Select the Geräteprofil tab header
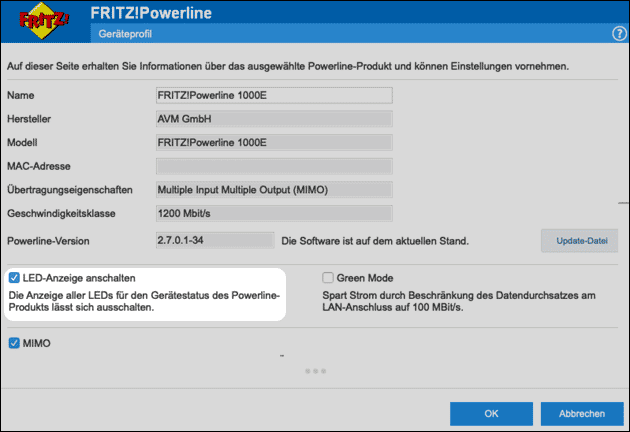Viewport: 630px width, 432px height. (x=125, y=34)
